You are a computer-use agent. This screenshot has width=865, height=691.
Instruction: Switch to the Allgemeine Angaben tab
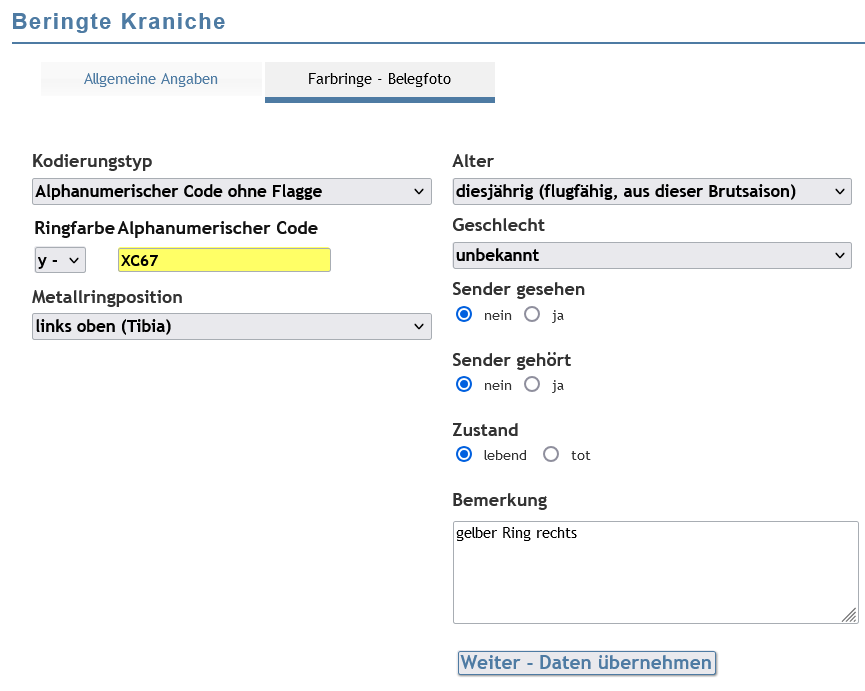point(151,79)
